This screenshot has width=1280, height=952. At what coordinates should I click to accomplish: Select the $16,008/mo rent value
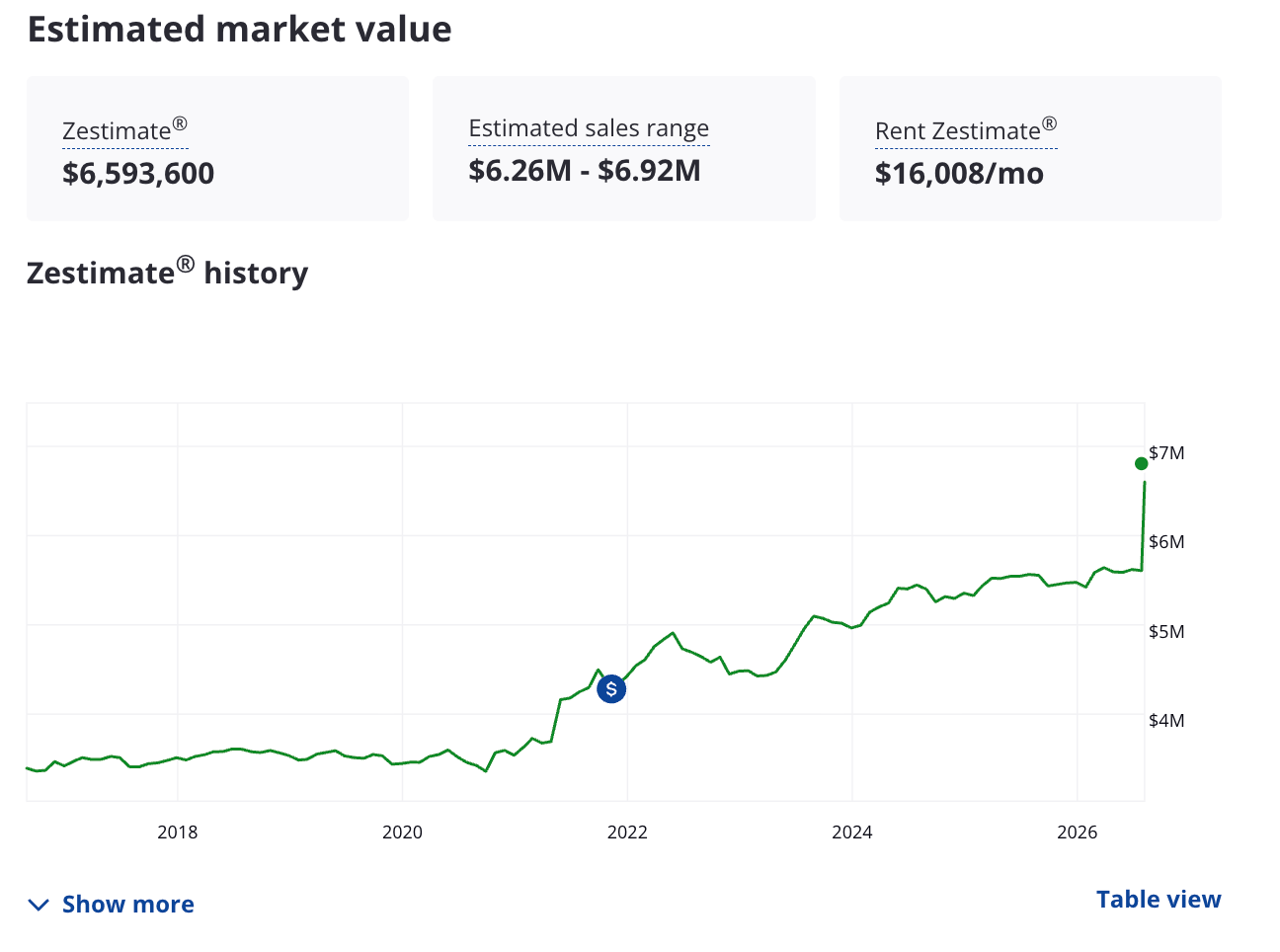959,174
